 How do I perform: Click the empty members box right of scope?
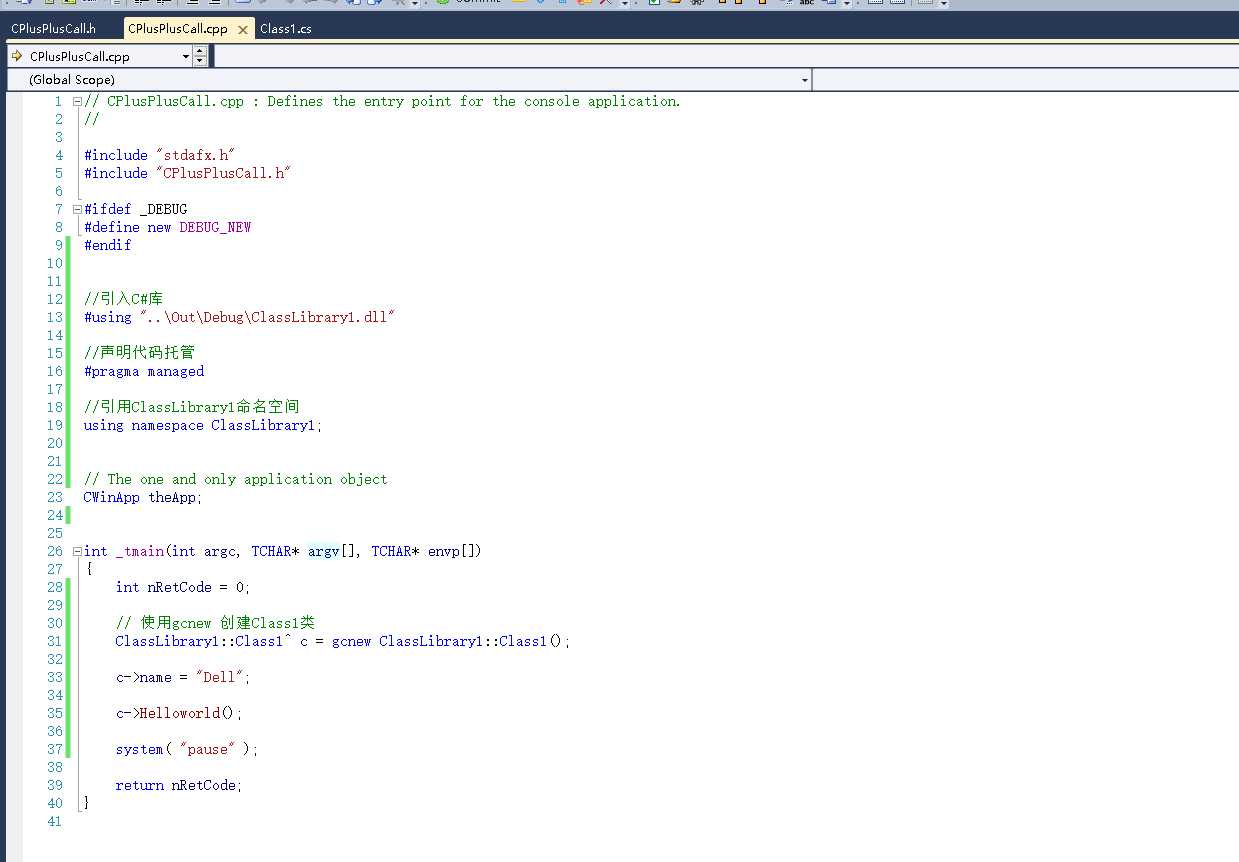click(x=1025, y=79)
